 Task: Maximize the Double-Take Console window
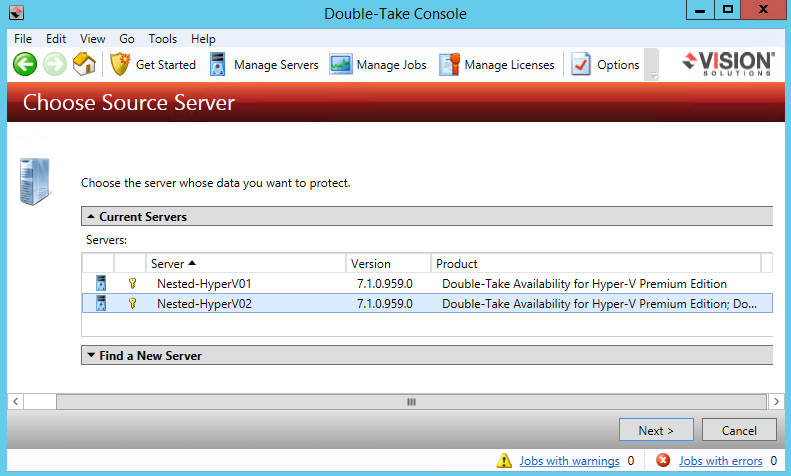pyautogui.click(x=727, y=10)
